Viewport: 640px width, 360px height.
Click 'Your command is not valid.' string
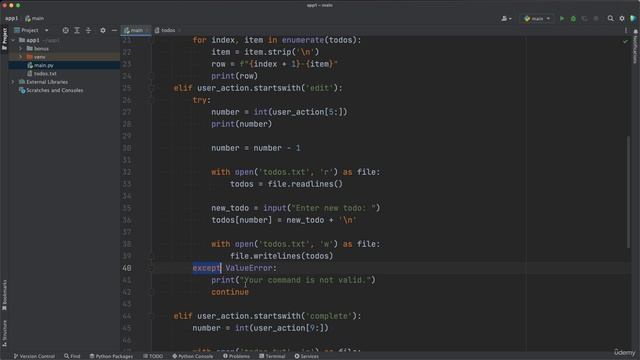click(305, 280)
